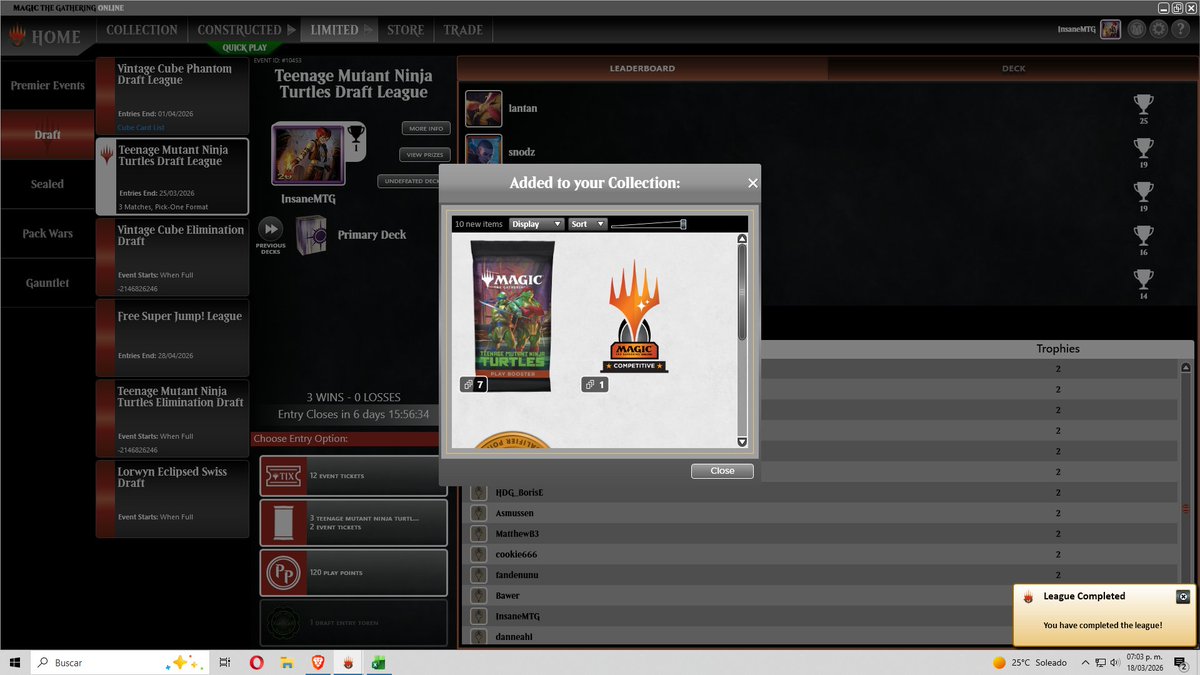This screenshot has width=1200, height=675.
Task: Click the Opera browser taskbar icon
Action: pos(257,662)
